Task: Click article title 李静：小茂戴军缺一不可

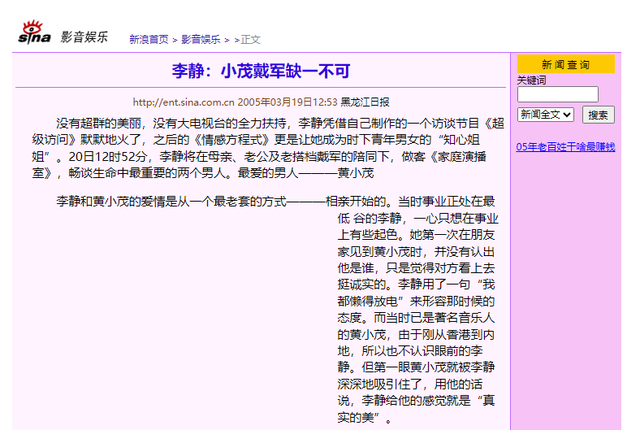Action: [x=261, y=71]
